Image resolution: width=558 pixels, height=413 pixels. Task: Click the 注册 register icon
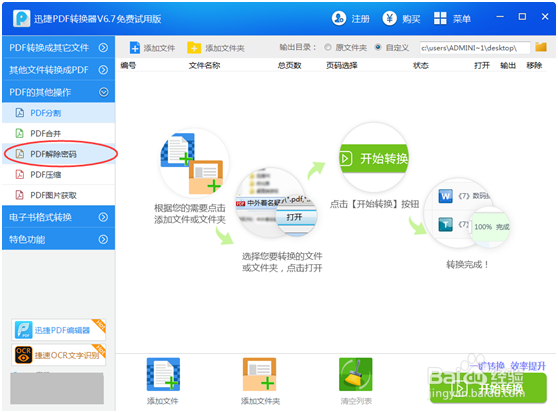point(338,18)
